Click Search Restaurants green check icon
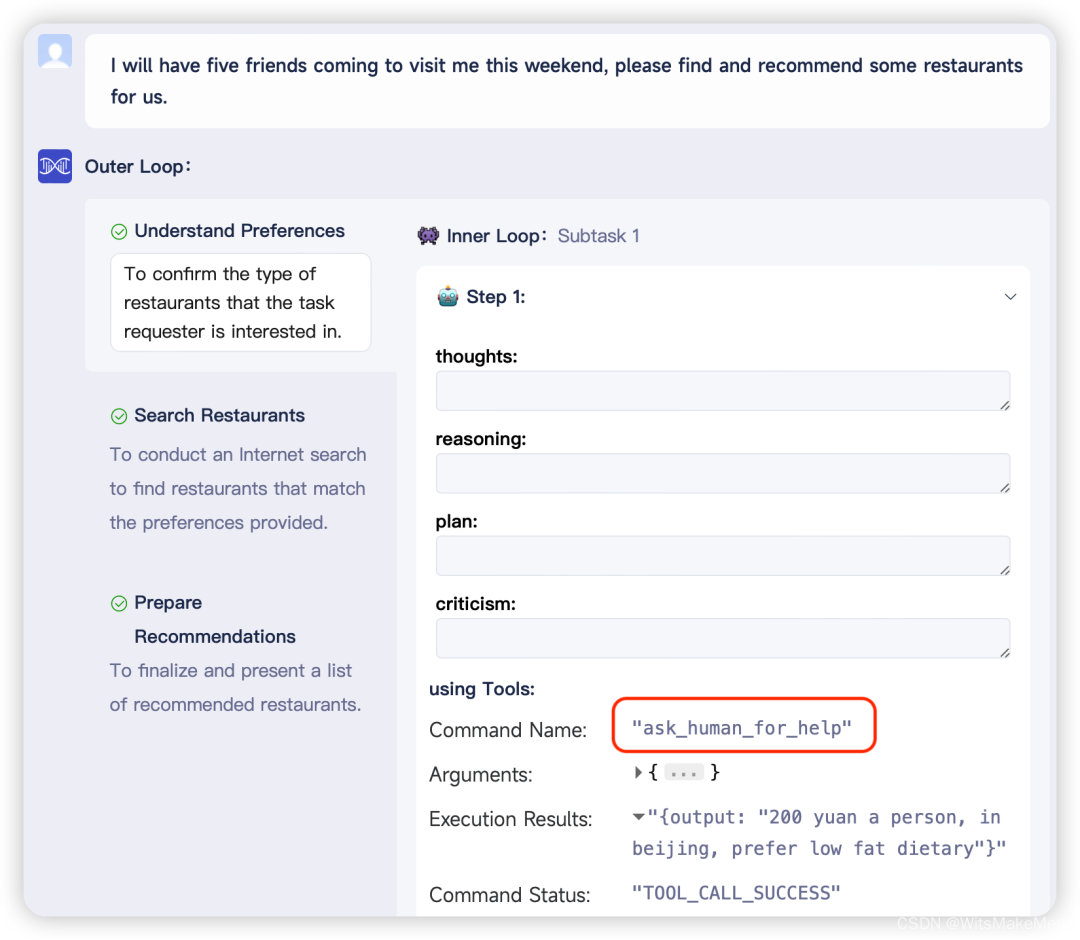This screenshot has height=940, width=1080. click(119, 416)
